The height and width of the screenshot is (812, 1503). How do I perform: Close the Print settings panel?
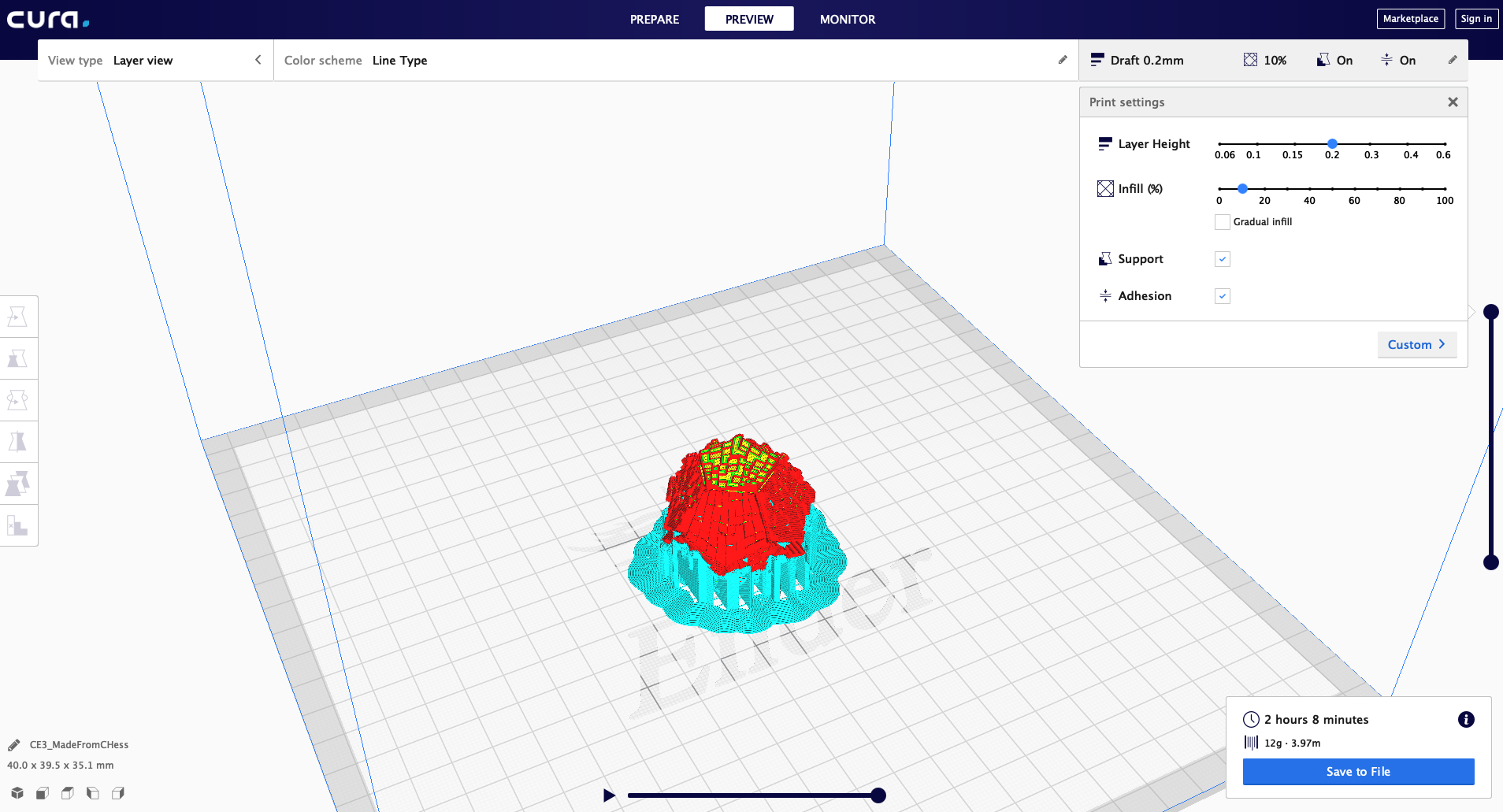coord(1453,102)
